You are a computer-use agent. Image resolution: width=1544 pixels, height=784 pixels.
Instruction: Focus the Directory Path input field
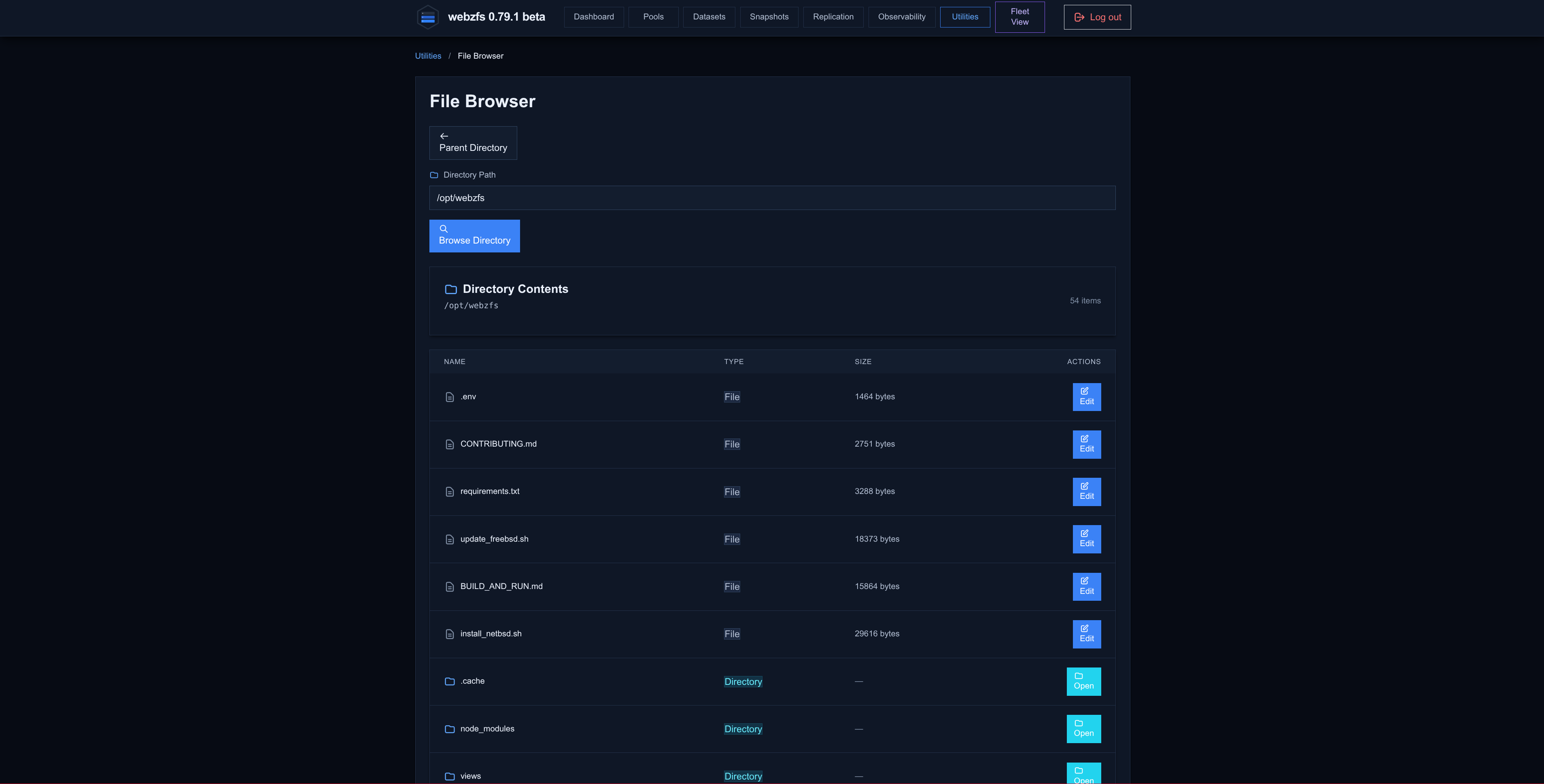click(772, 198)
